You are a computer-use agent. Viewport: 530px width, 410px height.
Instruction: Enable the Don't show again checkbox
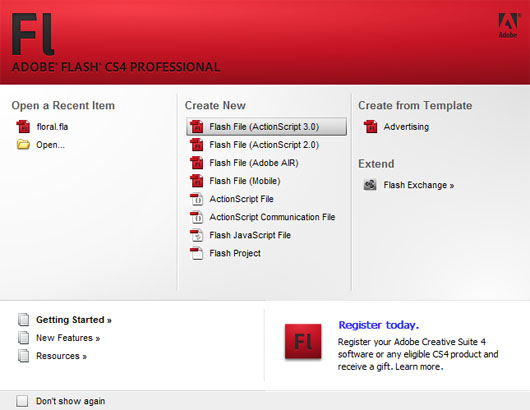22,401
